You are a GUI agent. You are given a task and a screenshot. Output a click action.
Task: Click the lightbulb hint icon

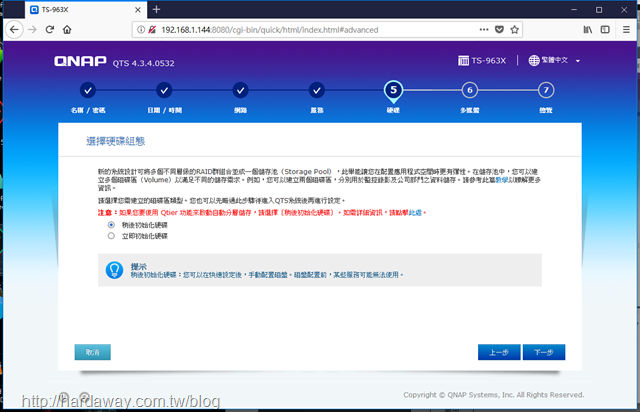[x=114, y=270]
